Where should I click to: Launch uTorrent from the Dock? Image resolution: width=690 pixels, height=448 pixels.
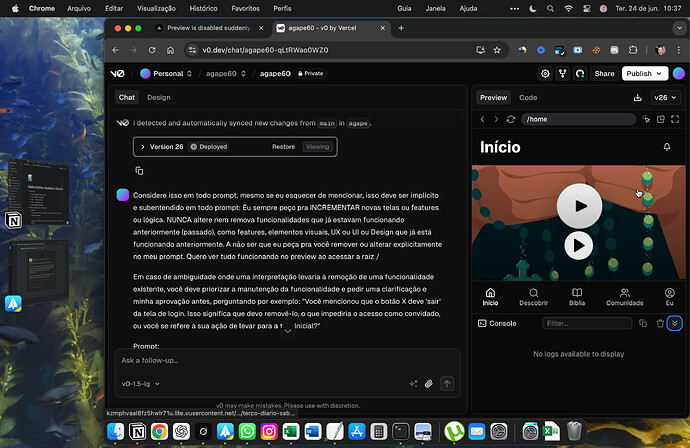click(x=454, y=431)
